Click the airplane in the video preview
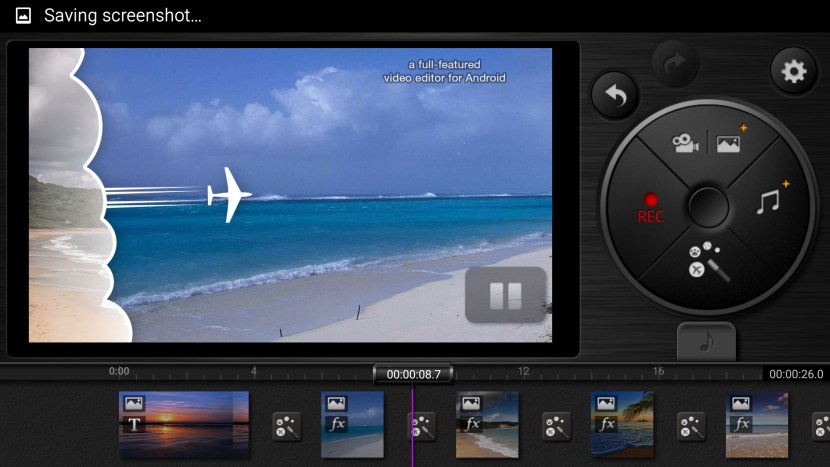Screen dimensions: 830x467 coord(228,194)
